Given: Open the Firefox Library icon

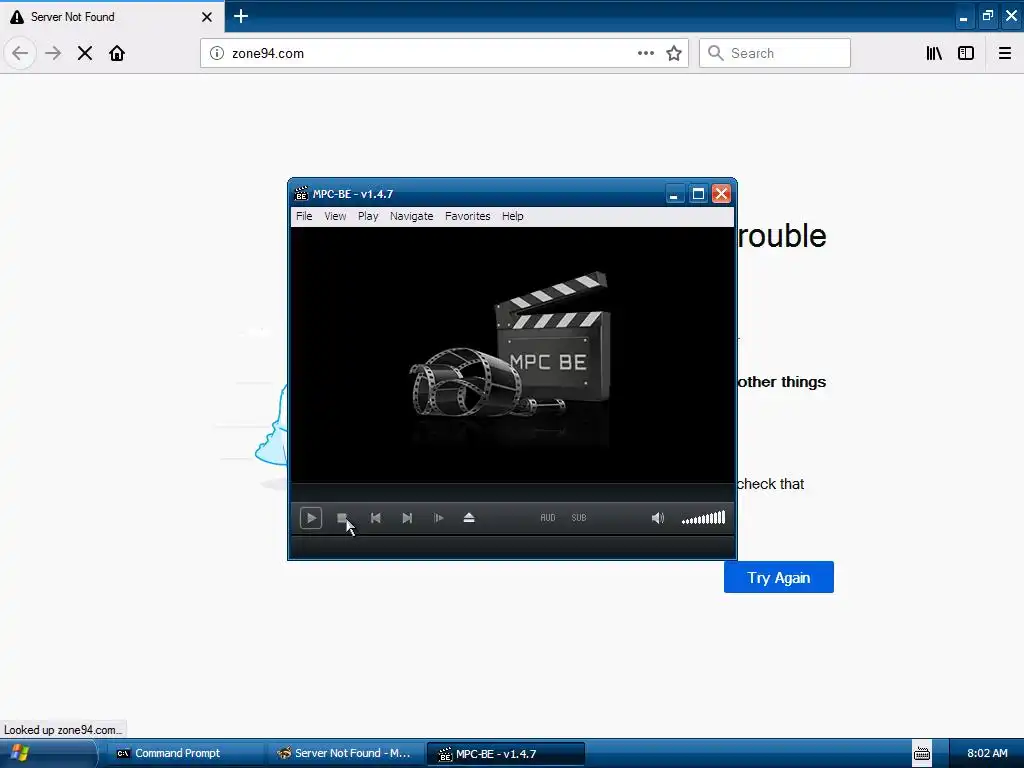Looking at the screenshot, I should point(934,54).
